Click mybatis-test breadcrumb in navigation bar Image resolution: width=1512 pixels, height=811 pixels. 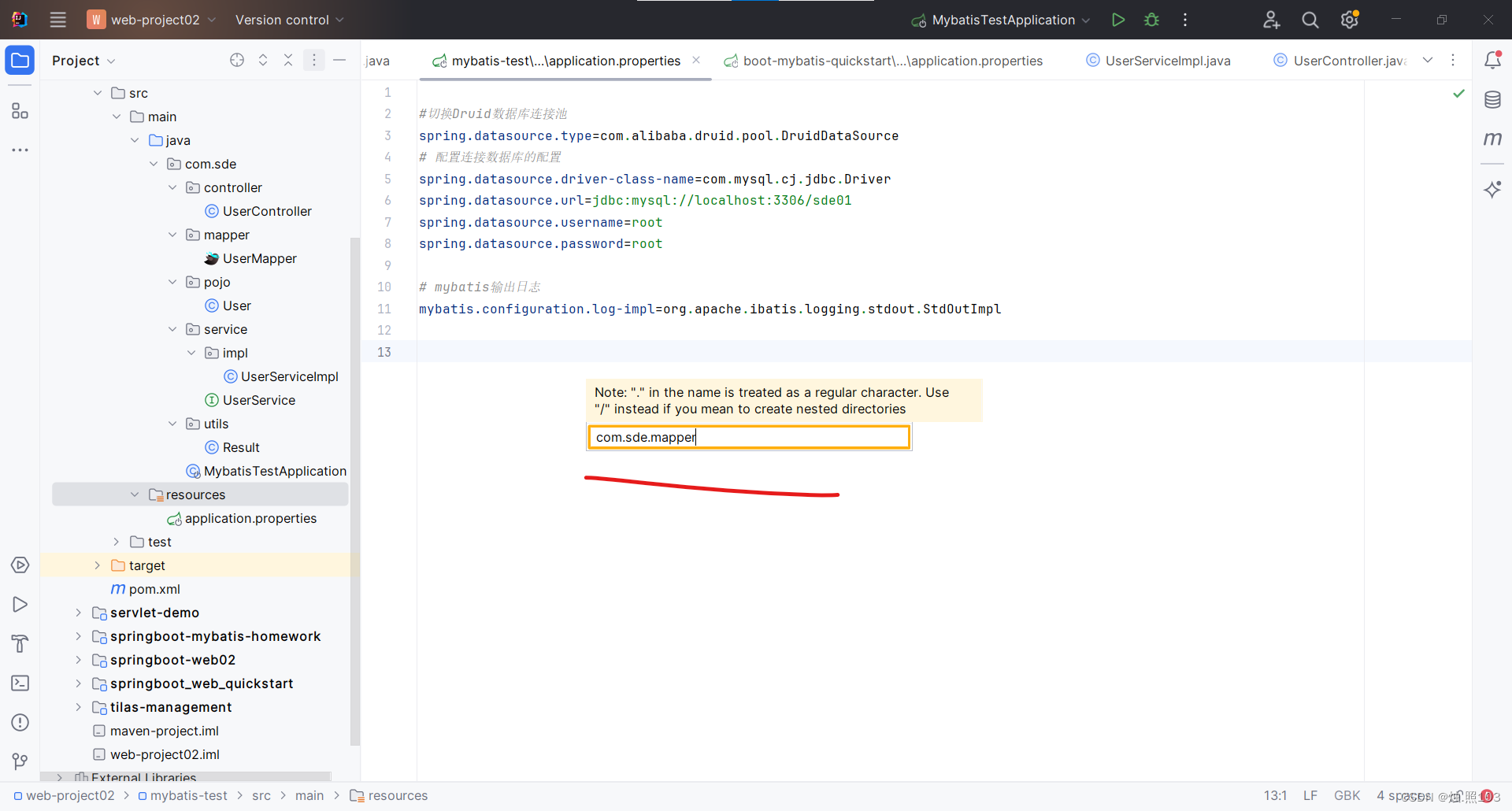183,796
